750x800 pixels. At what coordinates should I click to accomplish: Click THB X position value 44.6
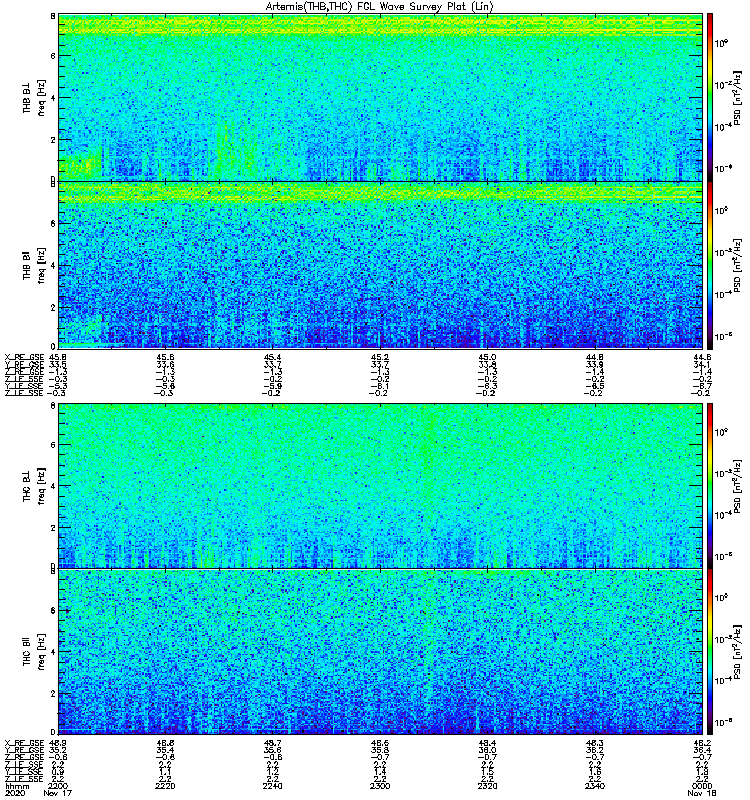click(x=702, y=358)
